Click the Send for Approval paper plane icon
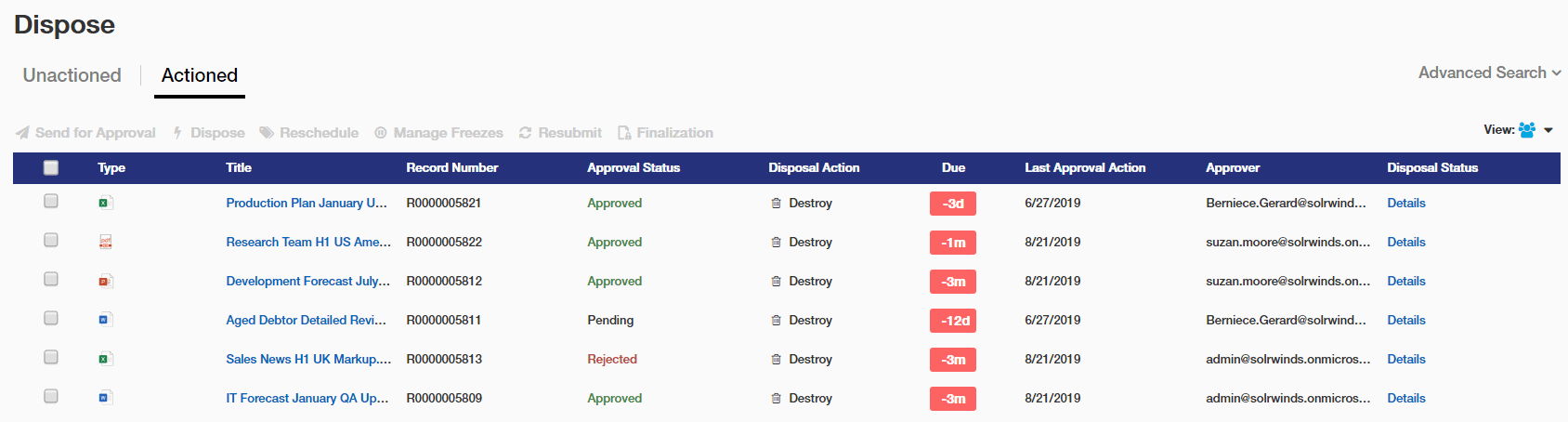 click(22, 133)
